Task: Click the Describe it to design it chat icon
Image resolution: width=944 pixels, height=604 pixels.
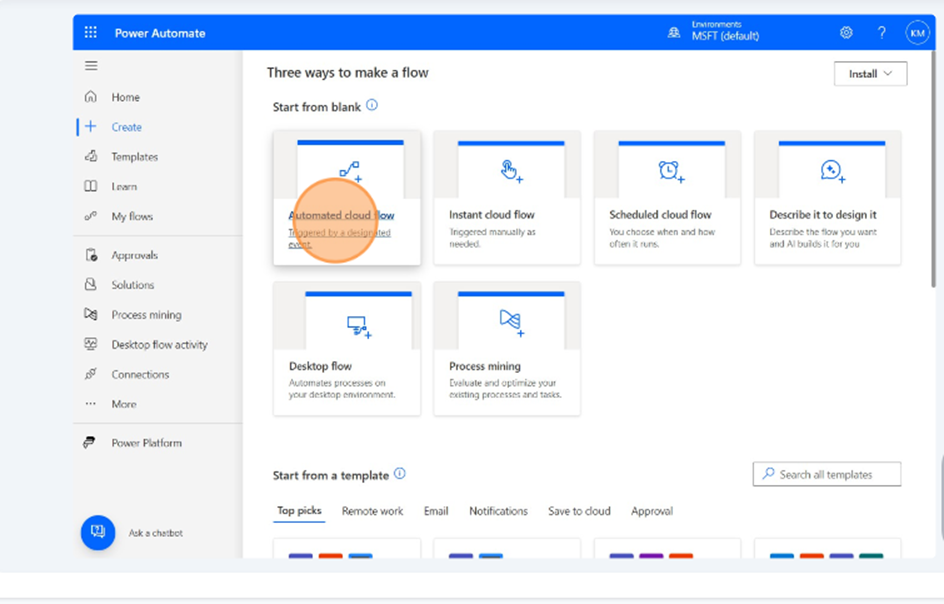Action: tap(833, 171)
